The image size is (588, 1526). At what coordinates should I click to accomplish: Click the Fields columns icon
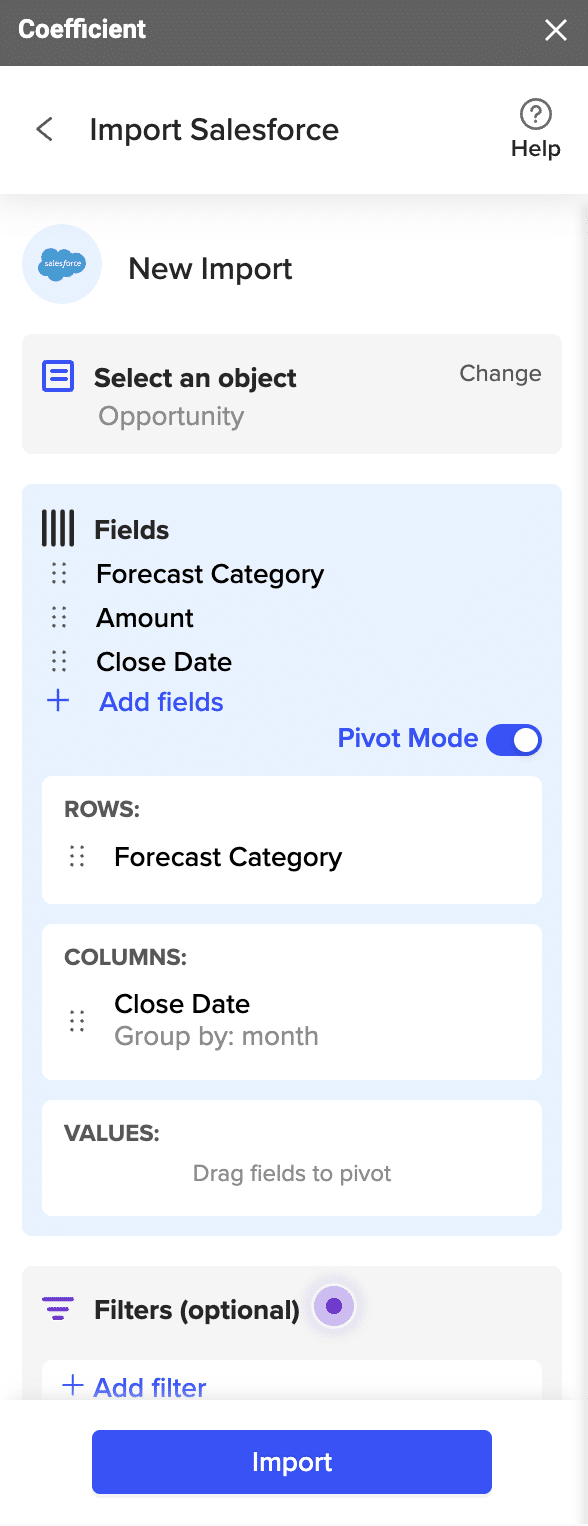58,528
